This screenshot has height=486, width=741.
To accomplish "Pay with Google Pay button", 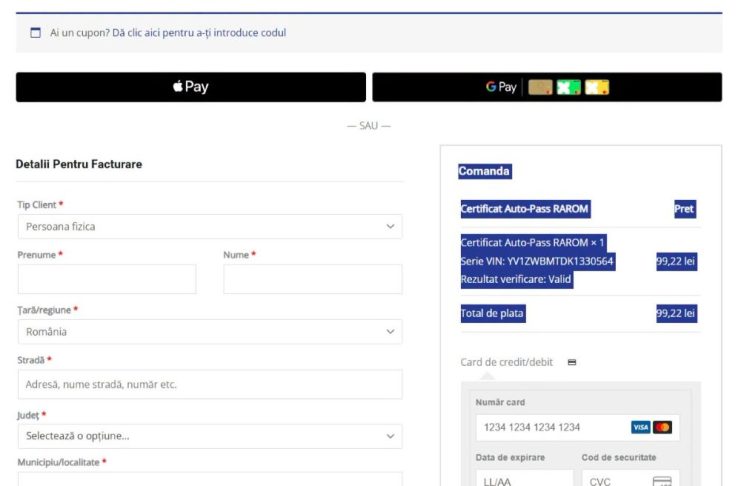I will pos(547,87).
